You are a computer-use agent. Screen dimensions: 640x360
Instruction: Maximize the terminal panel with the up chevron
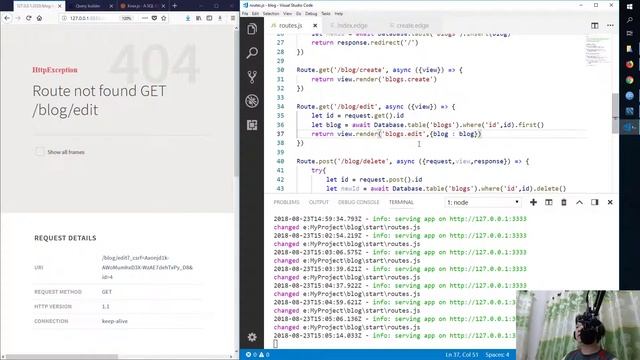pyautogui.click(x=579, y=202)
